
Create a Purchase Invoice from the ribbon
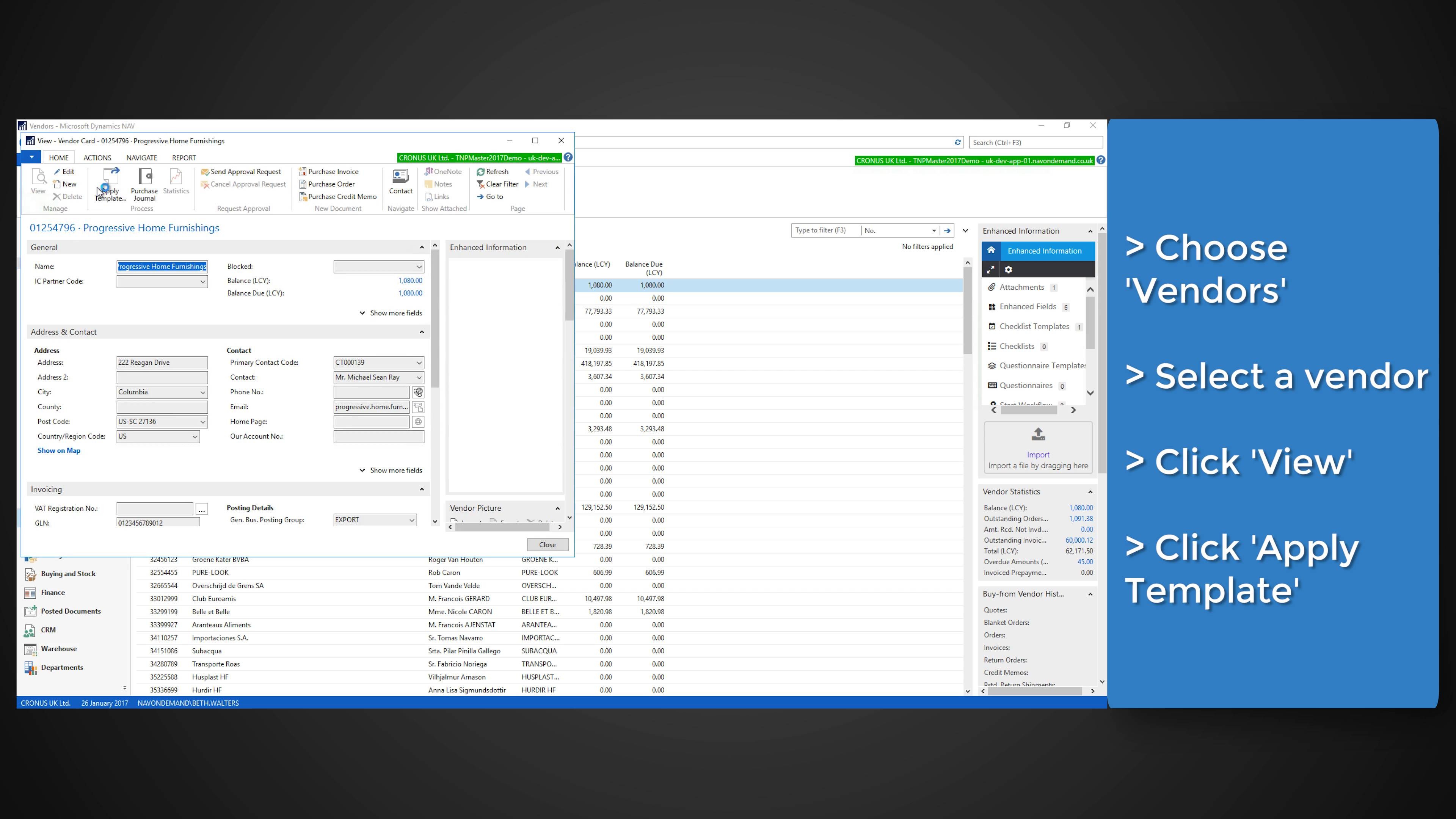[333, 171]
